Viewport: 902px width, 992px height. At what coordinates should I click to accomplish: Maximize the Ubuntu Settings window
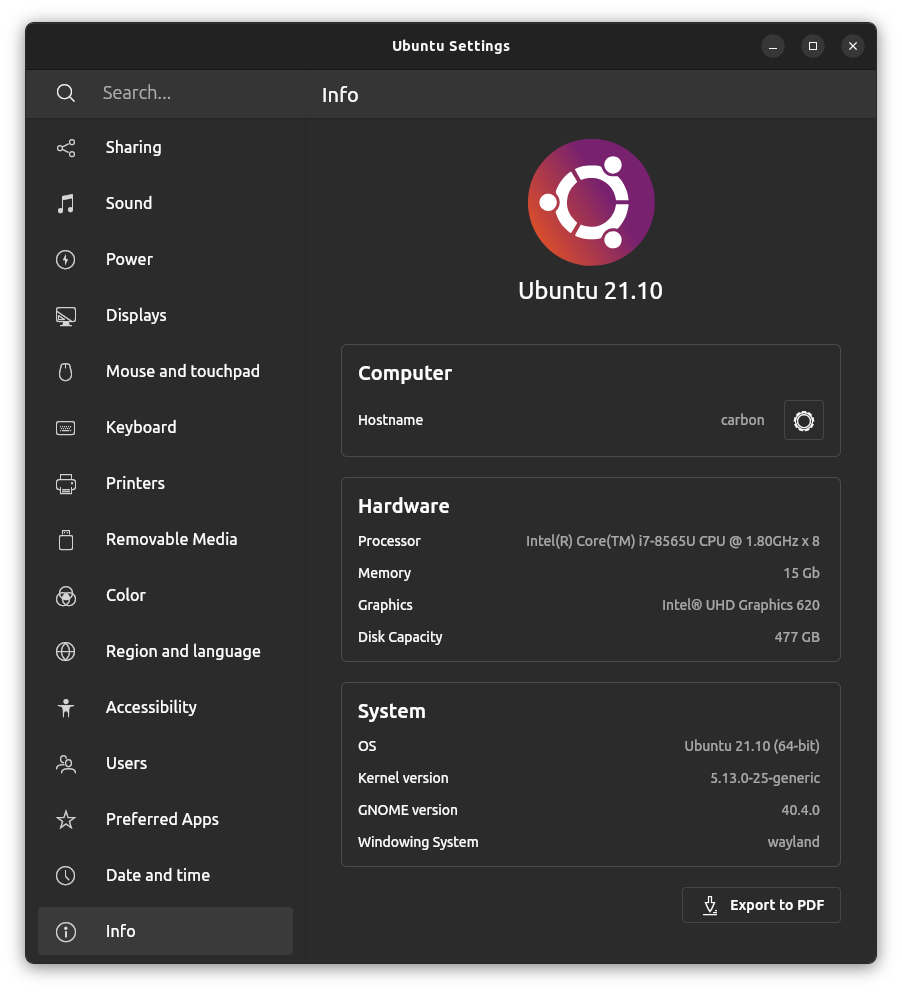[x=813, y=46]
